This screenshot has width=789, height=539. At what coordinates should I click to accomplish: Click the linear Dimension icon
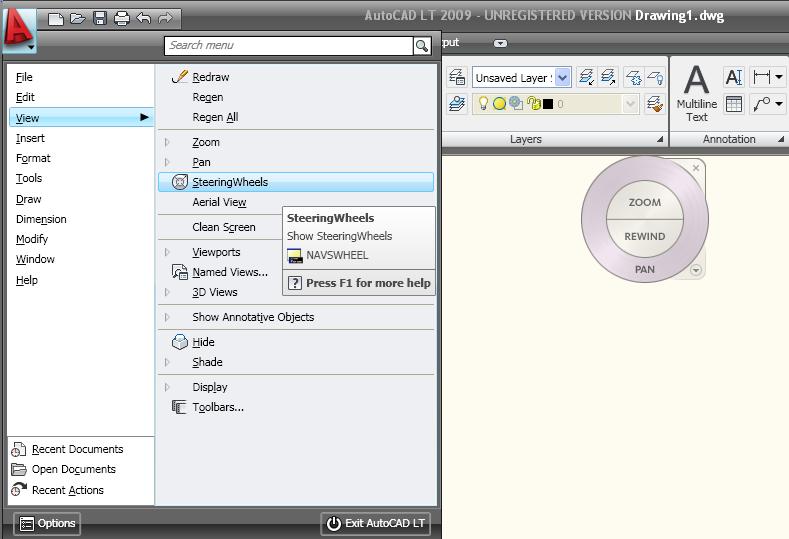tap(761, 77)
